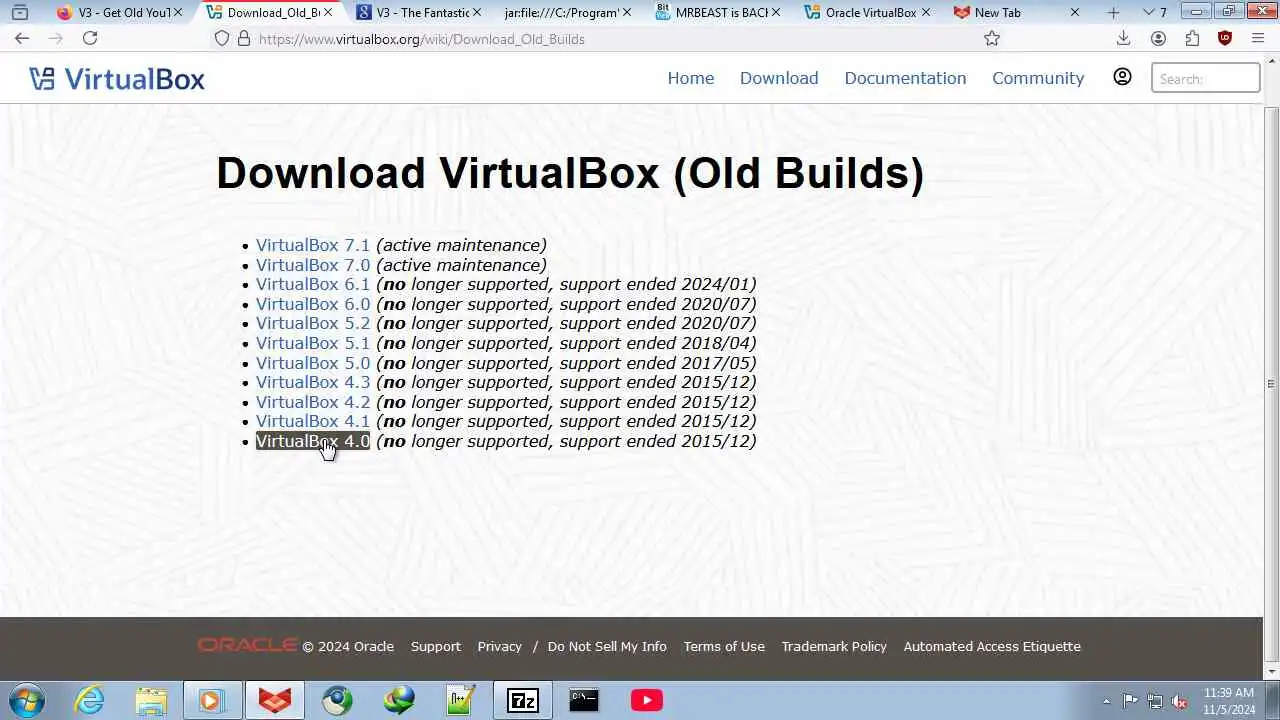Screen dimensions: 1280x720
Task: Open the VirtualBox 4.3 link
Action: point(313,382)
